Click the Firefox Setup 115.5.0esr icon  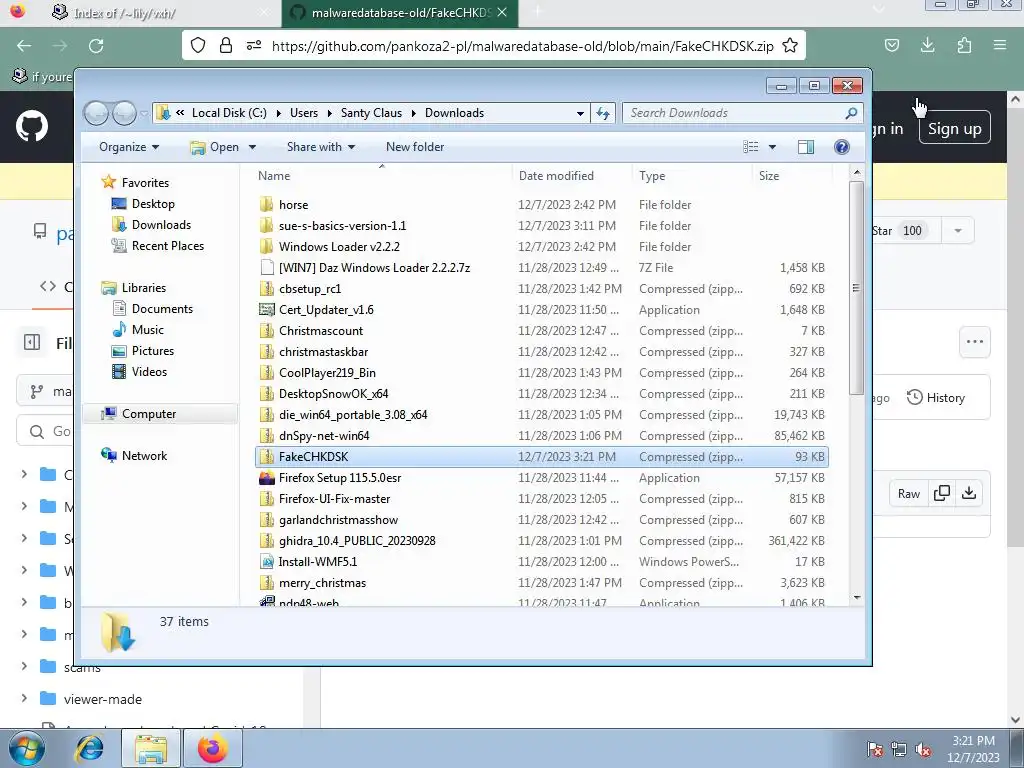[x=266, y=477]
